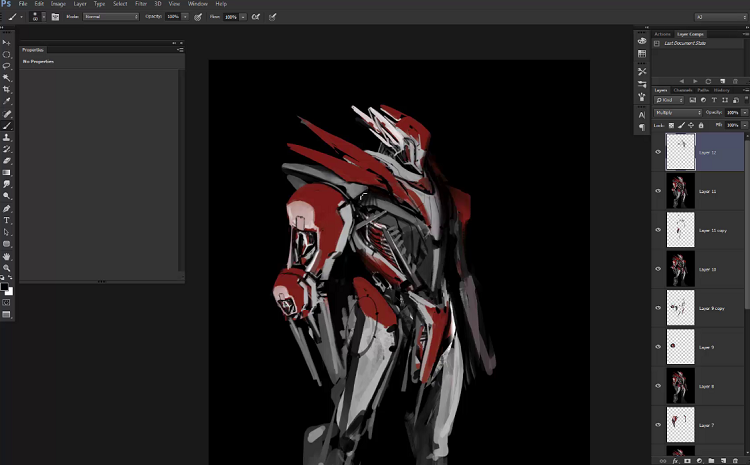Open the Character panel icon in dock
Image resolution: width=750 pixels, height=465 pixels.
[x=642, y=115]
